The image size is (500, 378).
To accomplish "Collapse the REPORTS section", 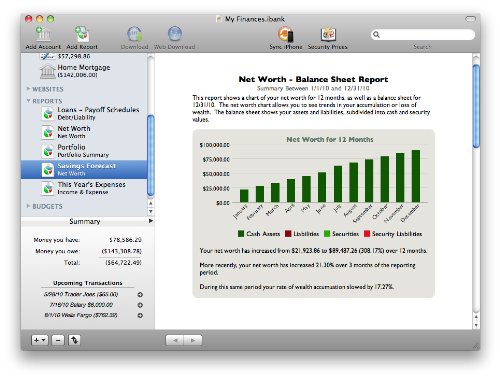I will [28, 101].
